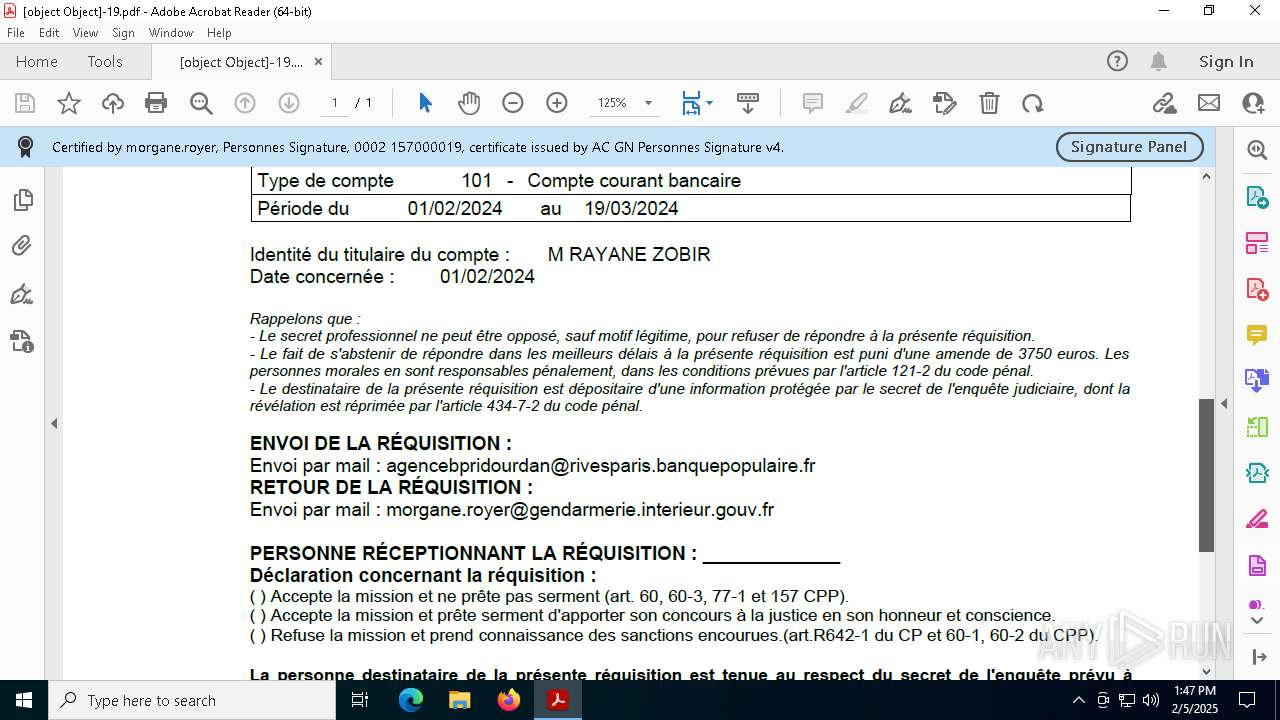The height and width of the screenshot is (720, 1280).
Task: Go to previous page arrow
Action: point(245,103)
